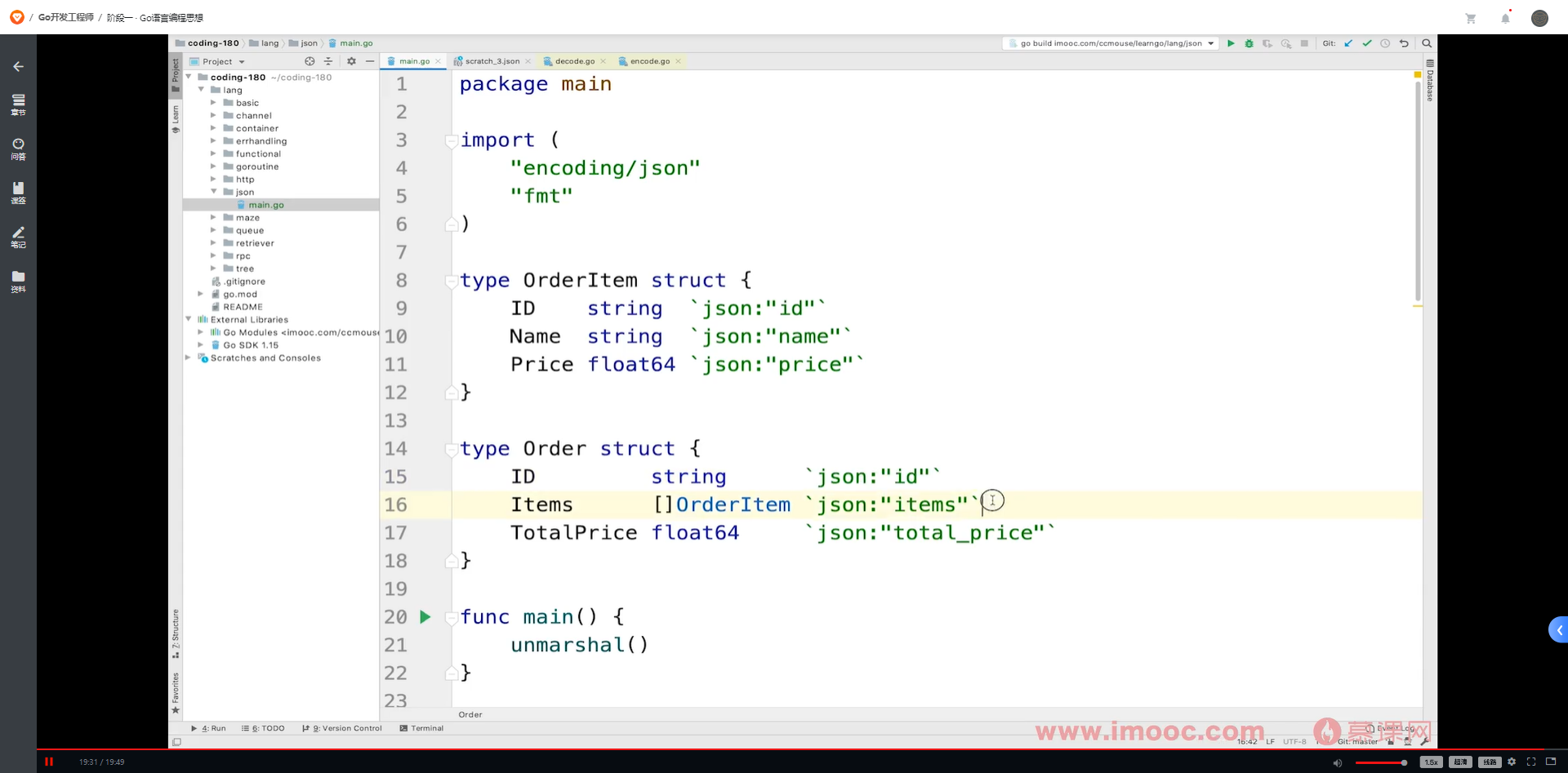Click Go开发工程师 course breadcrumb link
The image size is (1568, 773).
tap(66, 17)
